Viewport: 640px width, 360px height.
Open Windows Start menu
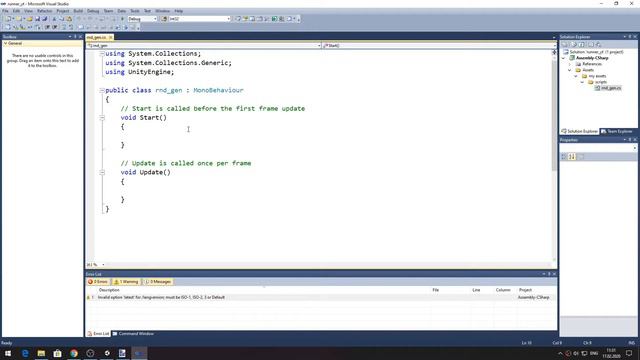tap(8, 353)
